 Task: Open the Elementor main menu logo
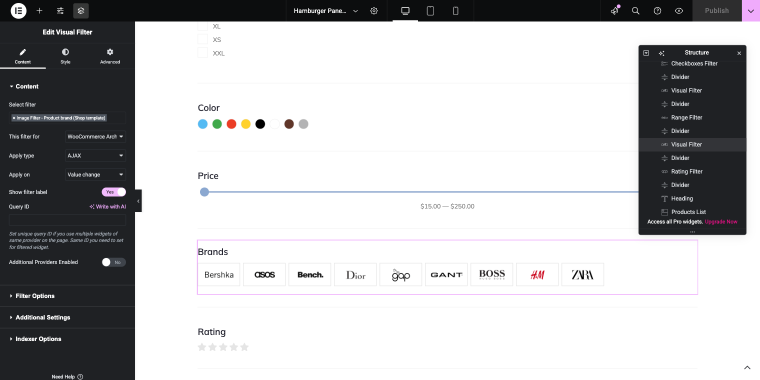(18, 11)
